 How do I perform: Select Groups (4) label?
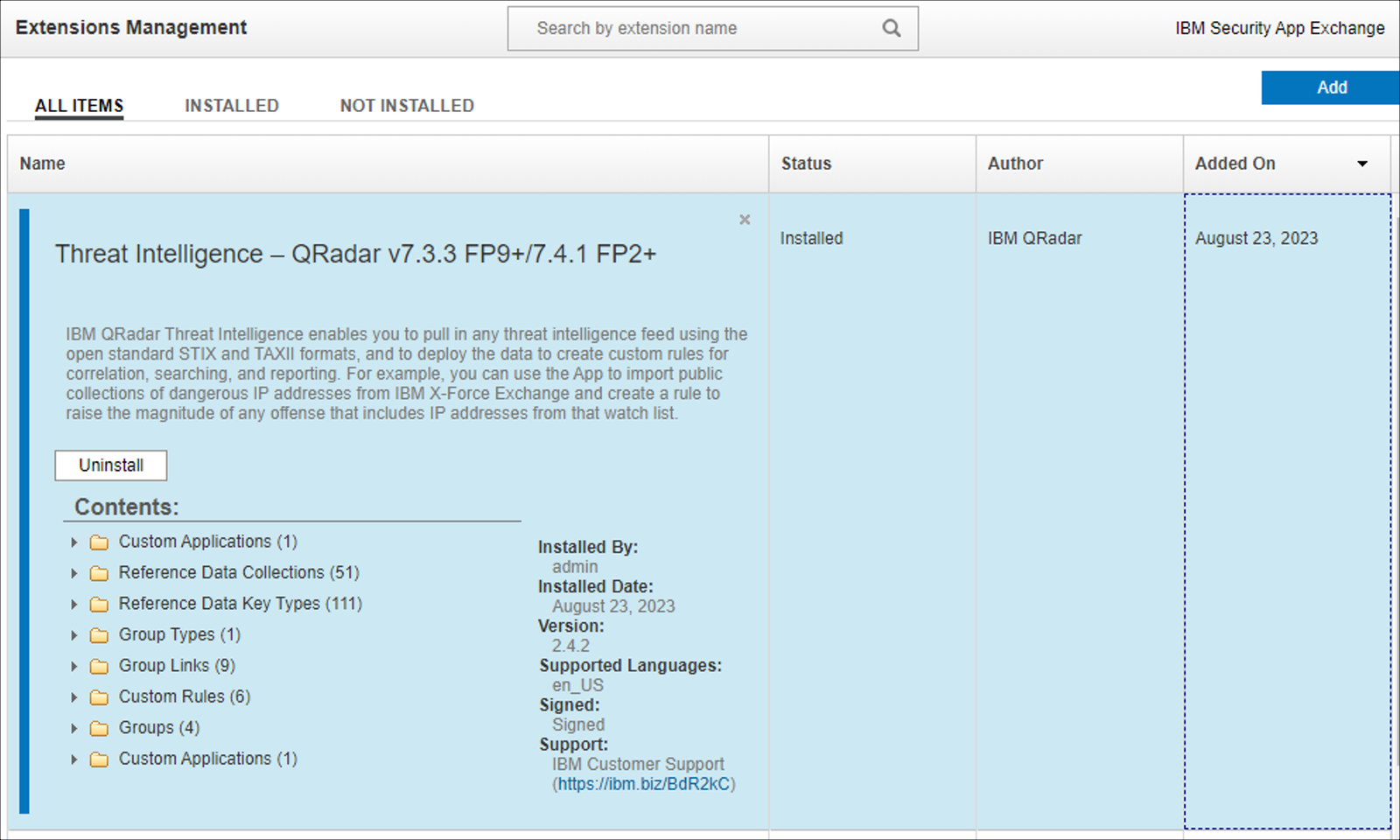click(x=159, y=728)
